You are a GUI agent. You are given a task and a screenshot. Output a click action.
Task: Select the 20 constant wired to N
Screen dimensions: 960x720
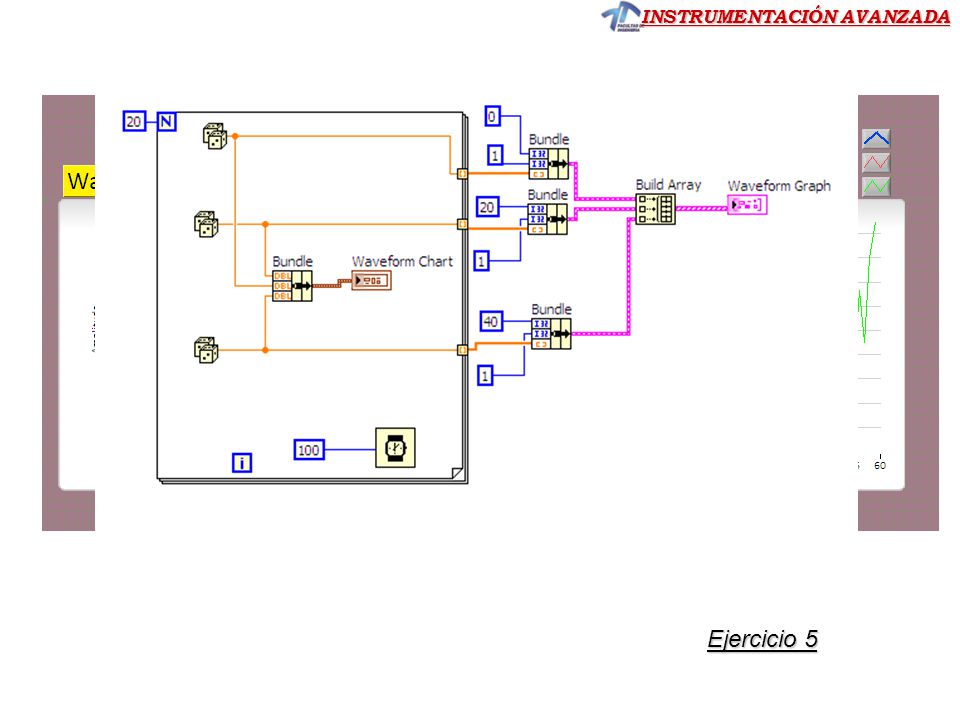pos(134,121)
